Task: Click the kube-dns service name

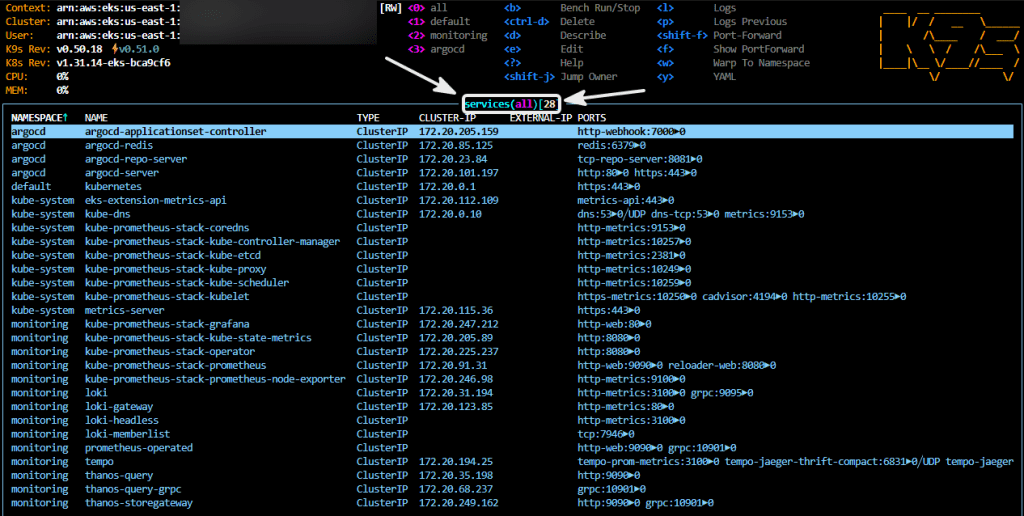Action: point(108,214)
